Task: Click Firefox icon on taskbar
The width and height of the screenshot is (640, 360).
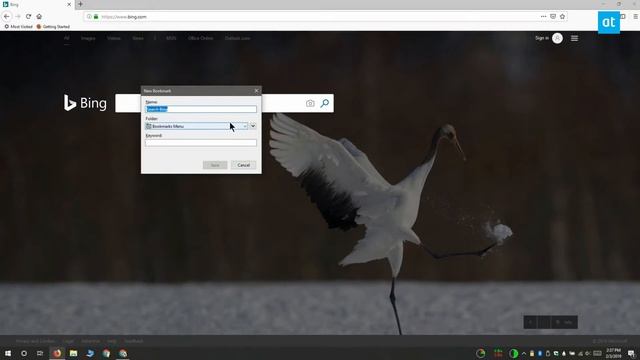Action: (57, 353)
